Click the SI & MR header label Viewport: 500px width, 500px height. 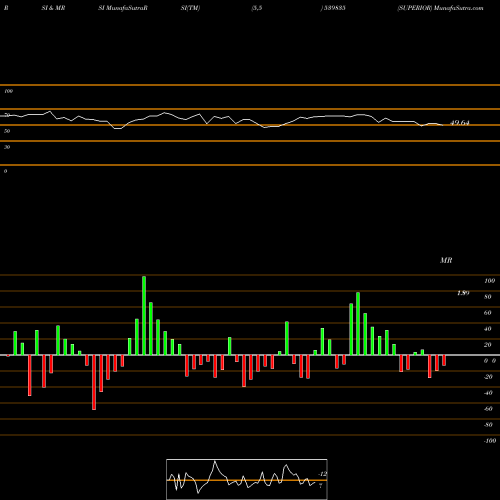(53, 8)
